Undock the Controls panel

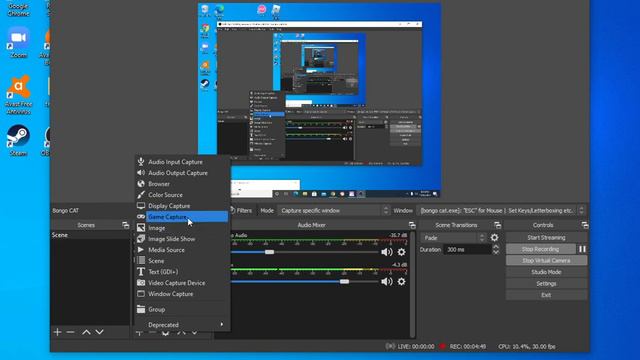click(585, 225)
